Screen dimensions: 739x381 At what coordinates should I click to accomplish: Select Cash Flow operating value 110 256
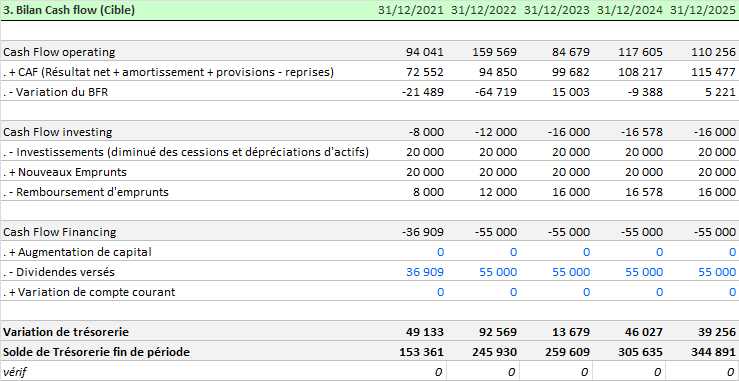(714, 52)
